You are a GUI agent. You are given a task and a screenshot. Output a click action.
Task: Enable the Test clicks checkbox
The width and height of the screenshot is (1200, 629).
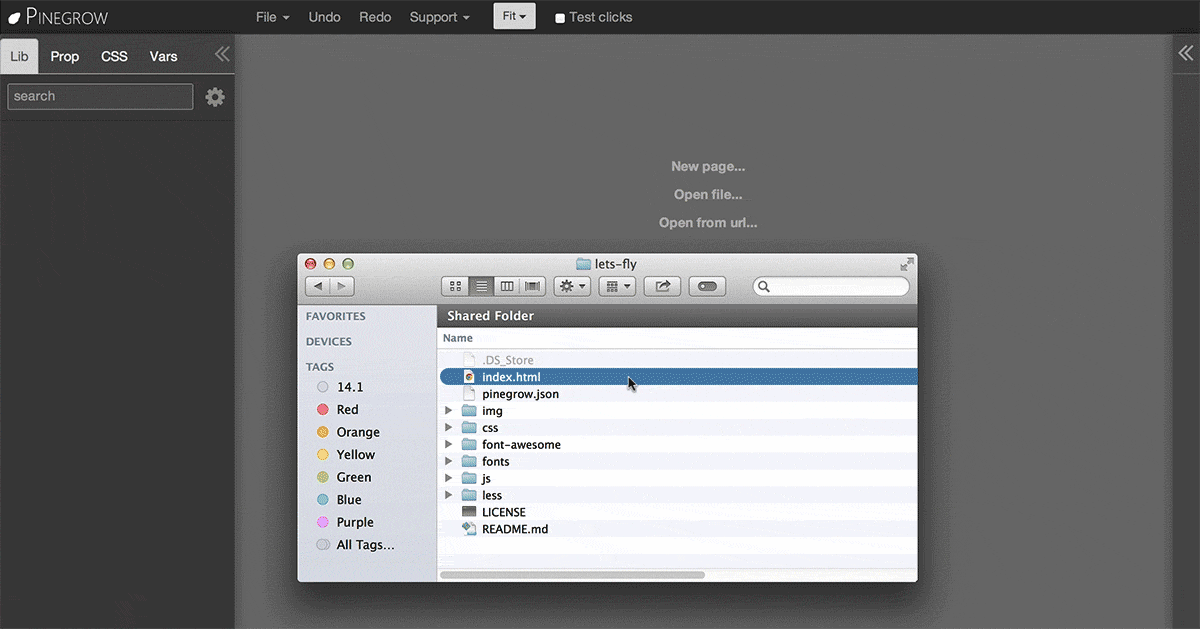point(560,16)
